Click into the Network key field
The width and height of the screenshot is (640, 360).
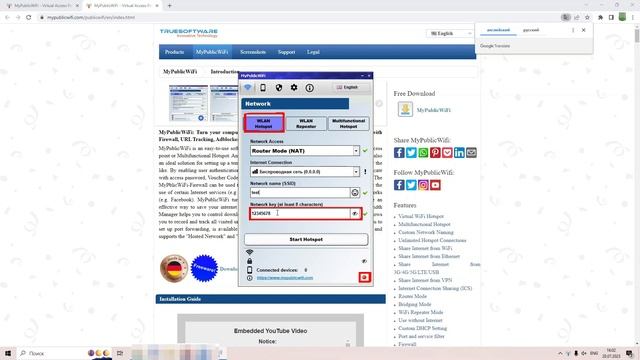point(300,213)
